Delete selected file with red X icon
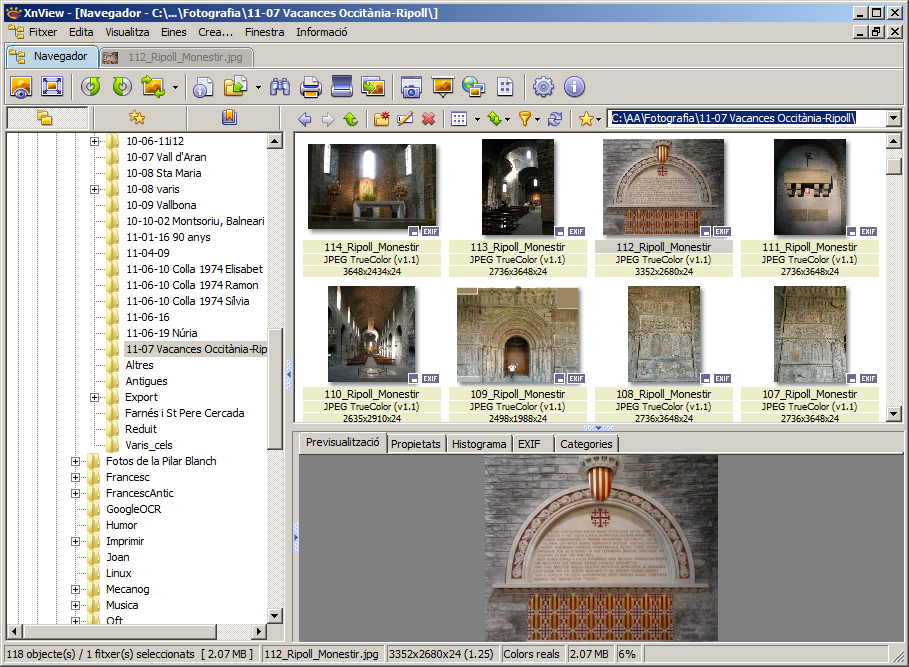The width and height of the screenshot is (909, 667). (x=428, y=118)
